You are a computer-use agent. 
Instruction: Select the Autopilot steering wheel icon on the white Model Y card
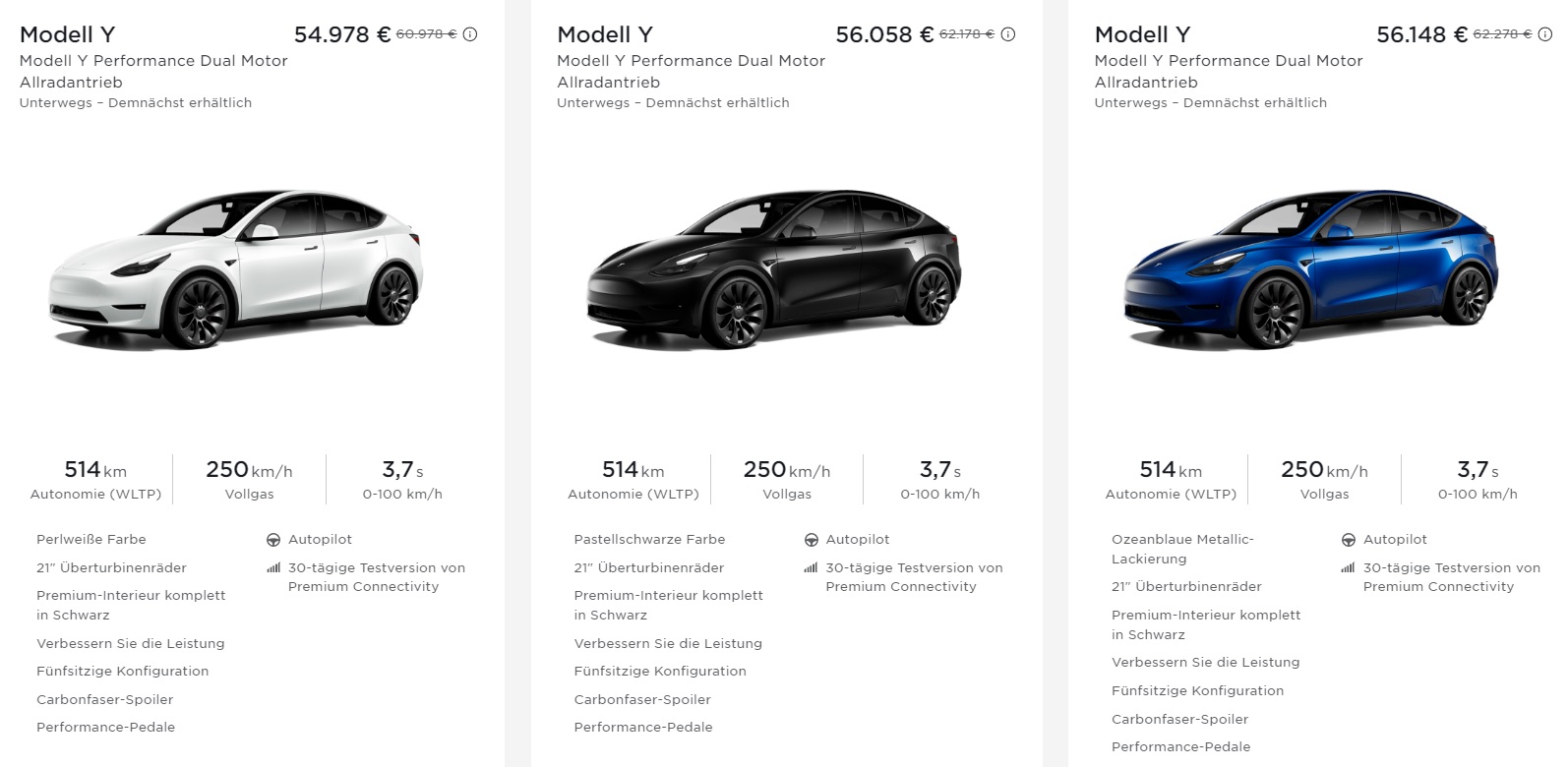pos(272,539)
